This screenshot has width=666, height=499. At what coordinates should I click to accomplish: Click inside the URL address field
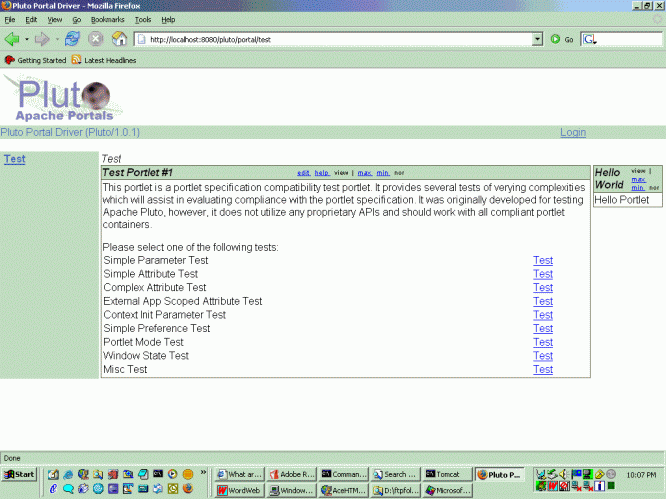pyautogui.click(x=340, y=39)
